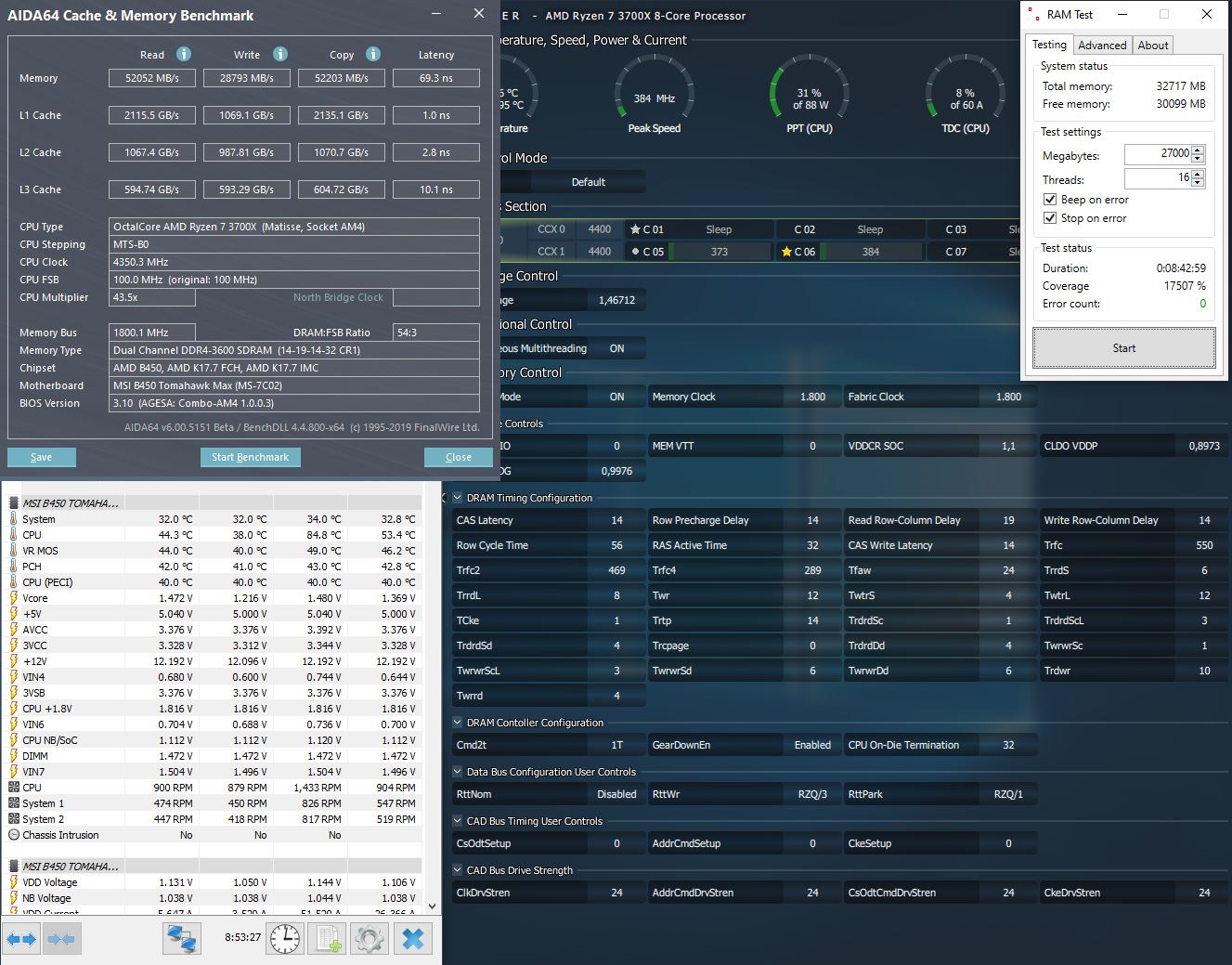
Task: Toggle Simultaneous Multithreading ON switch
Action: [x=616, y=348]
